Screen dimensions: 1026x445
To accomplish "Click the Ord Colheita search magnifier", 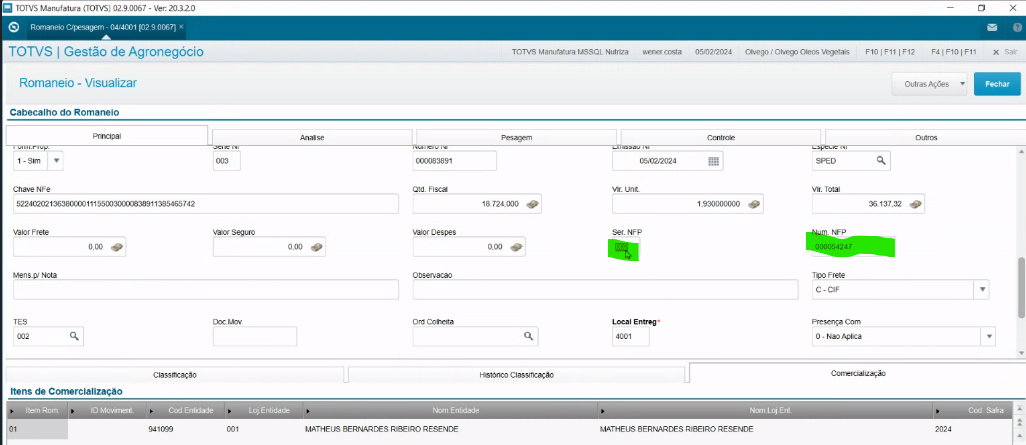I will (529, 336).
